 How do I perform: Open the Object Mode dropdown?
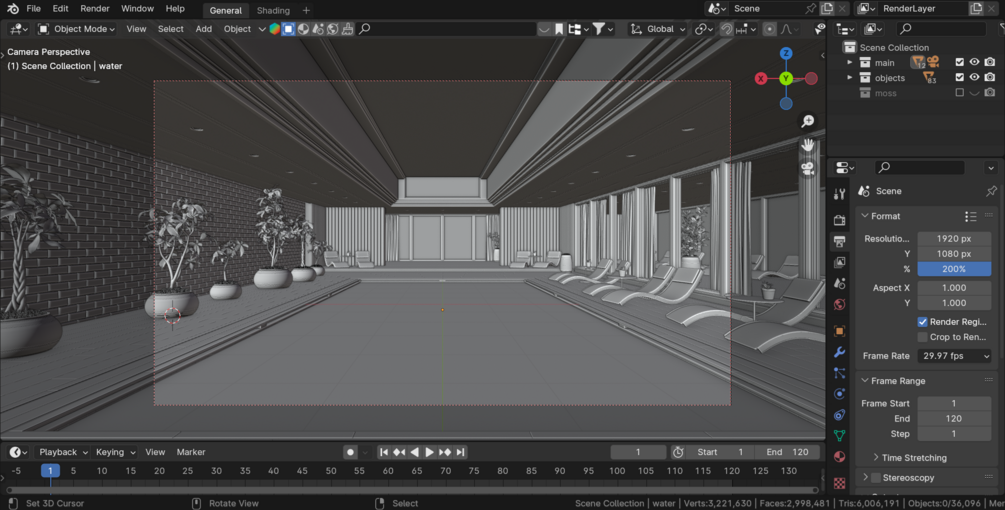(76, 29)
